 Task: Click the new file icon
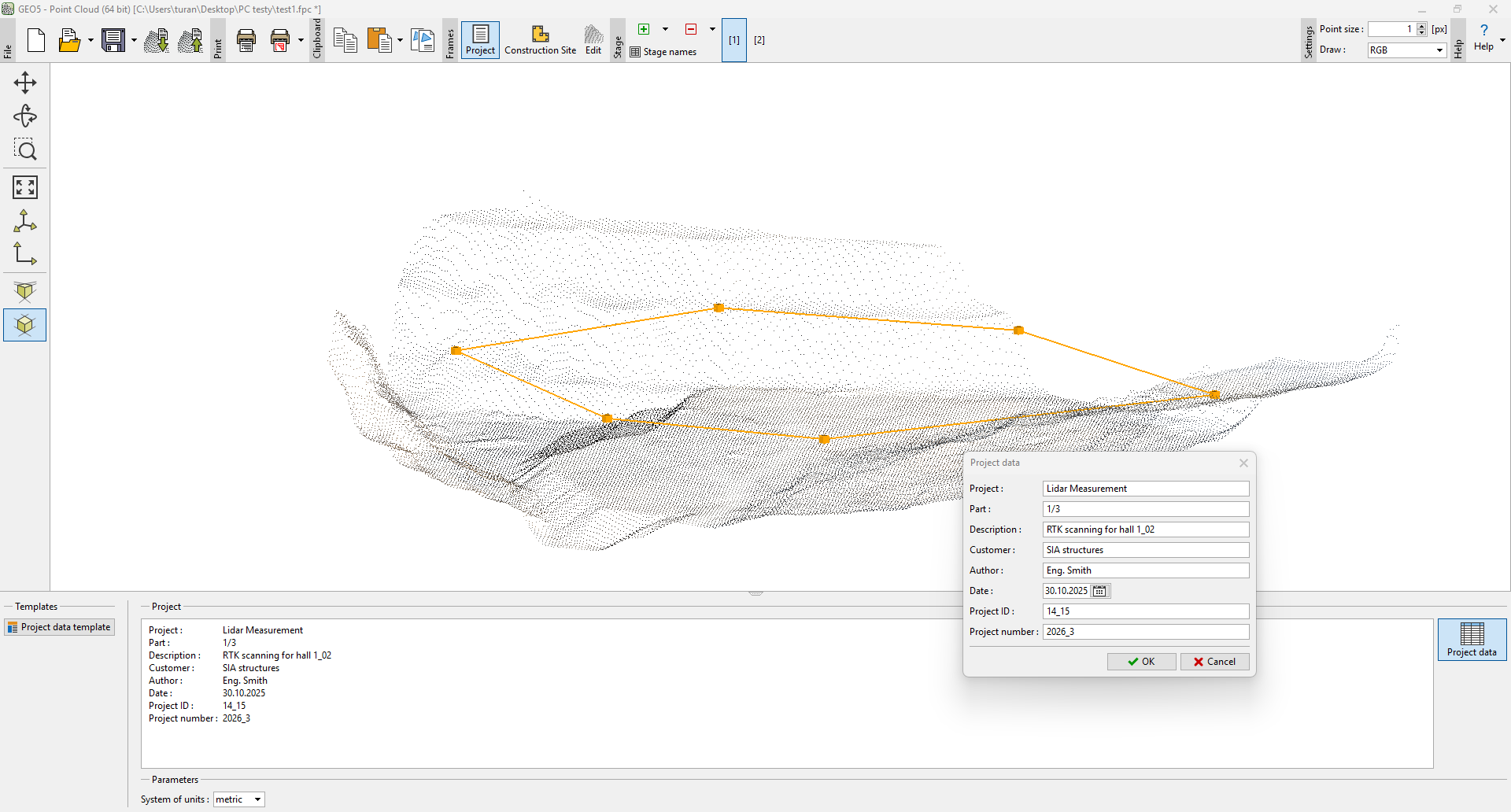(36, 40)
